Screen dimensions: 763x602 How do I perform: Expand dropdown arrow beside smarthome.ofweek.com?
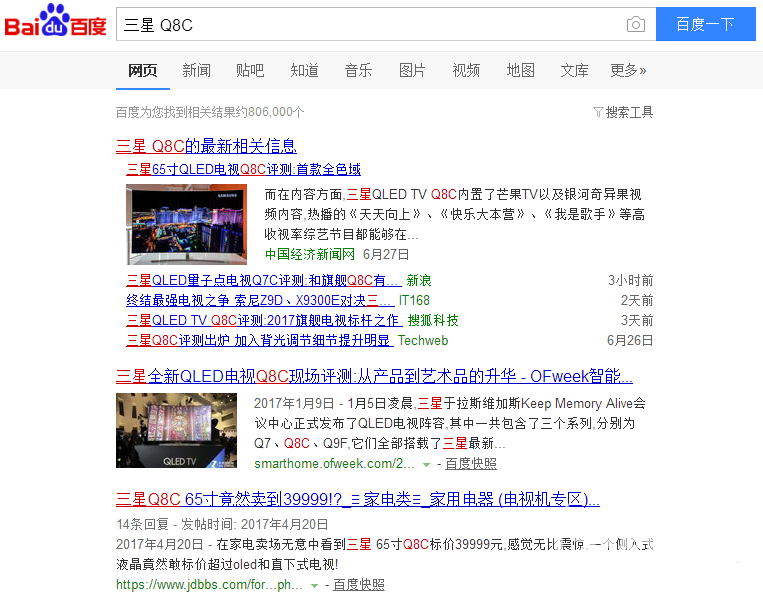(426, 465)
